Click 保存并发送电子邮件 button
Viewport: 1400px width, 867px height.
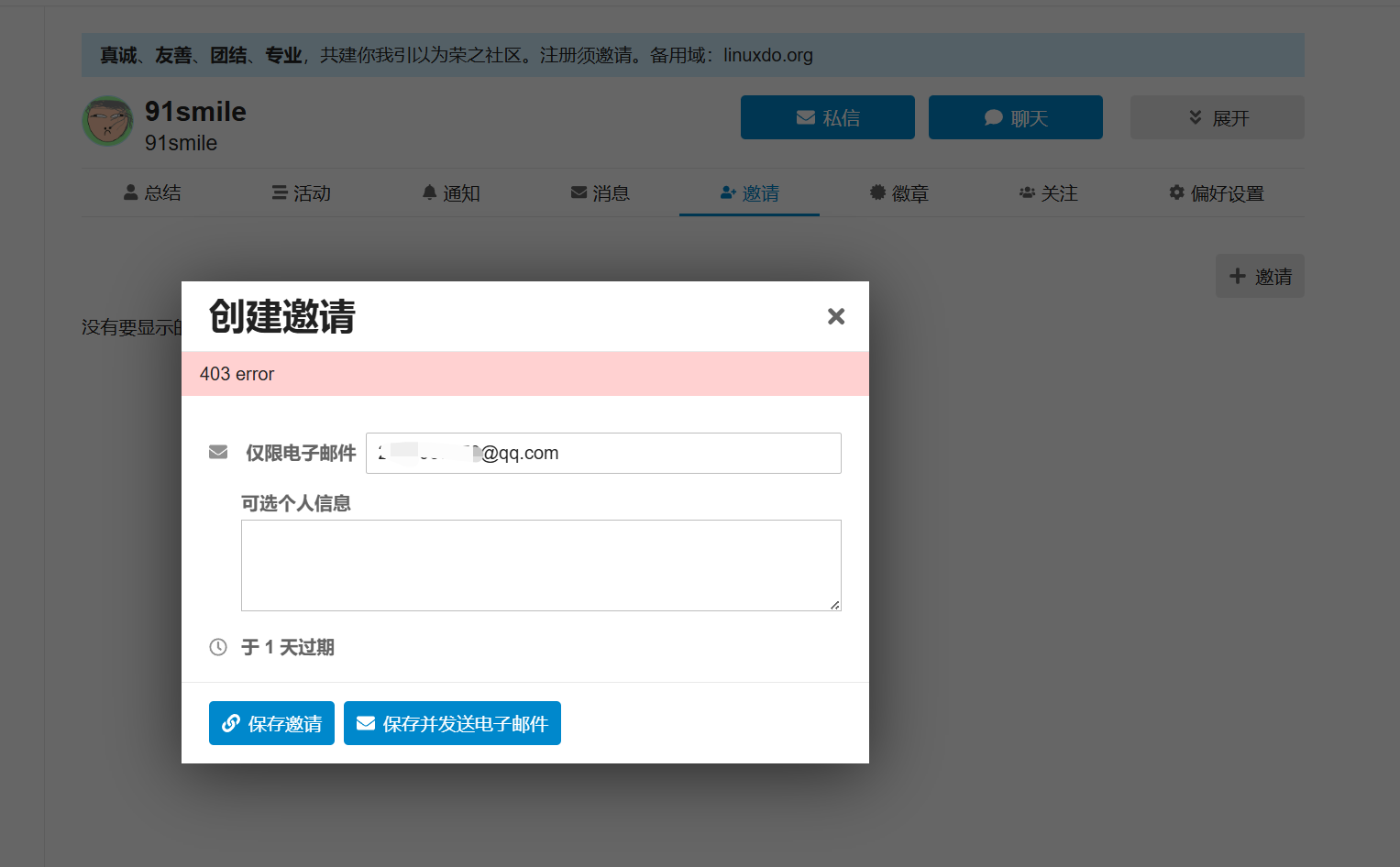tap(452, 723)
